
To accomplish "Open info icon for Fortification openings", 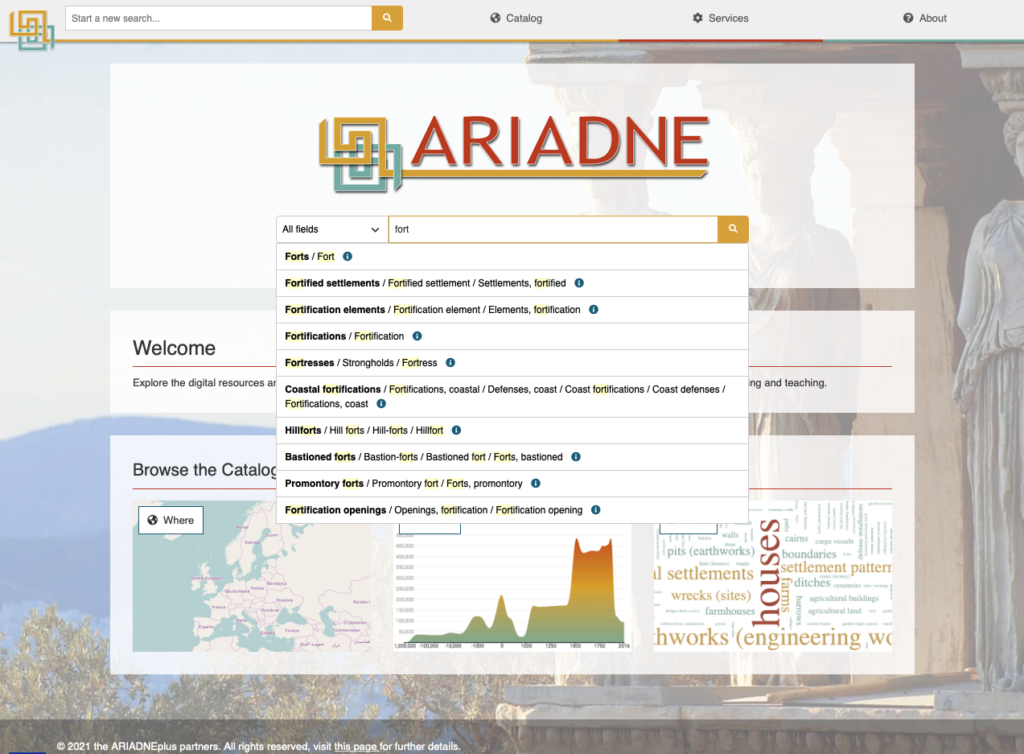I will [x=596, y=510].
